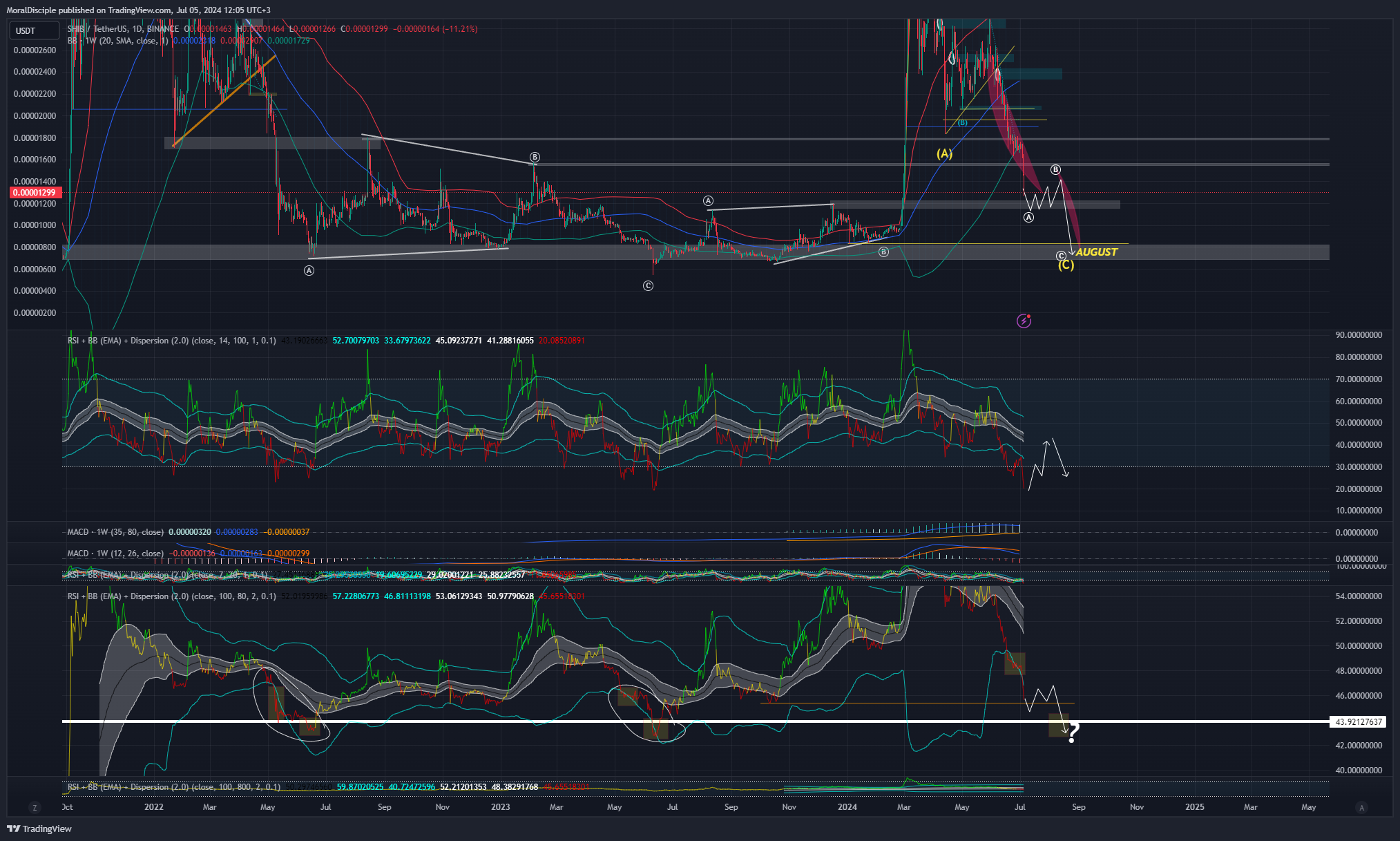
Task: Click the 90.00000000 RSI axis label
Action: pos(1359,335)
